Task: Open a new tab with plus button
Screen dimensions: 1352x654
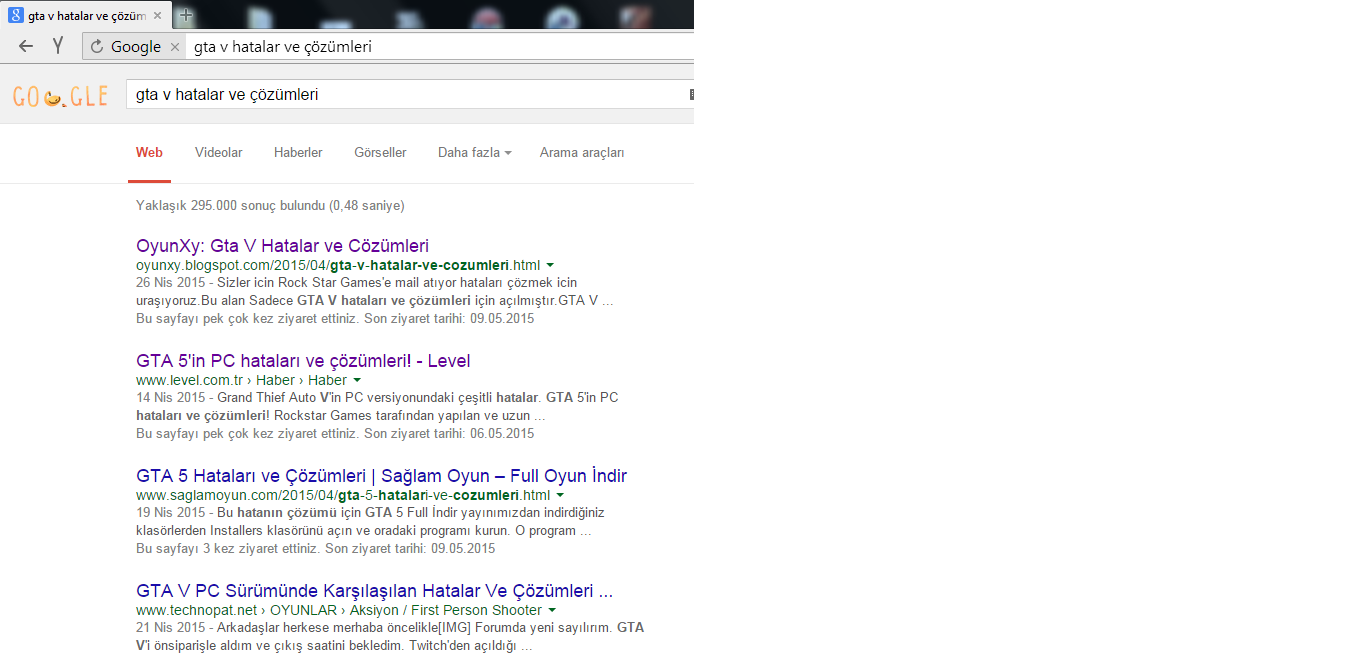Action: (185, 16)
